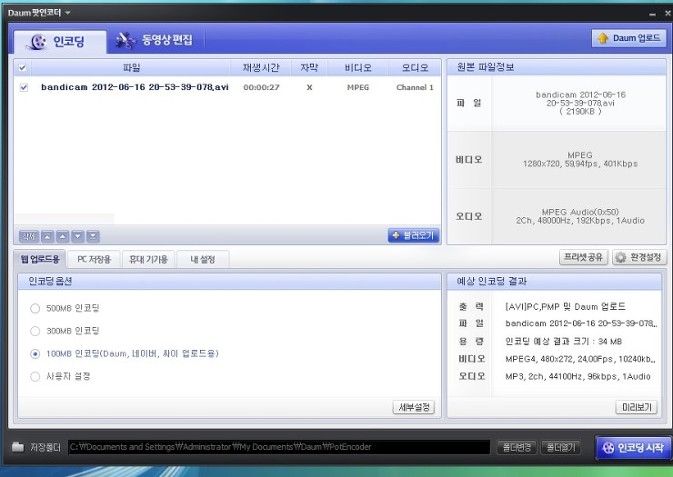The width and height of the screenshot is (673, 477).
Task: Click the move-up arrow button
Action: pos(63,236)
